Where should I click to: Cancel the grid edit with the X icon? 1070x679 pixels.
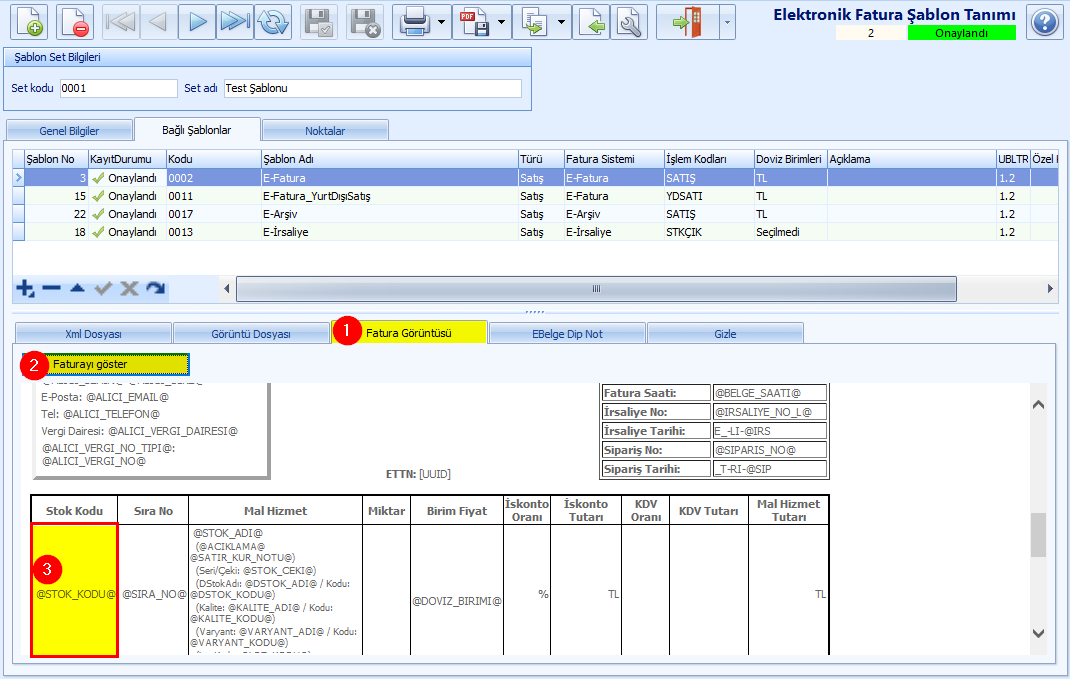[129, 289]
